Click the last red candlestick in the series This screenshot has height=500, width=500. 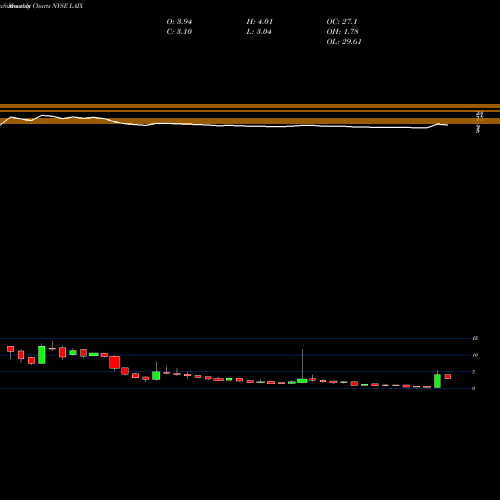(x=448, y=377)
